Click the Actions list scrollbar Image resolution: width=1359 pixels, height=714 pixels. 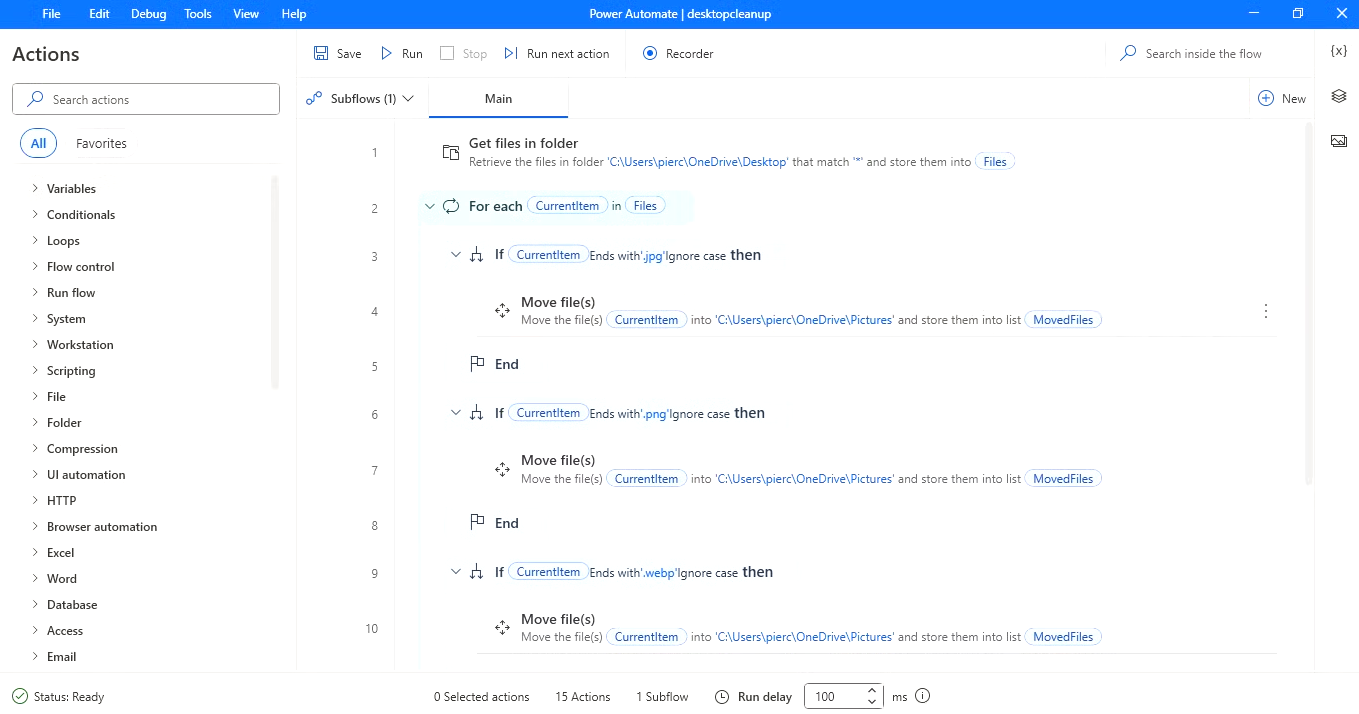tap(276, 283)
